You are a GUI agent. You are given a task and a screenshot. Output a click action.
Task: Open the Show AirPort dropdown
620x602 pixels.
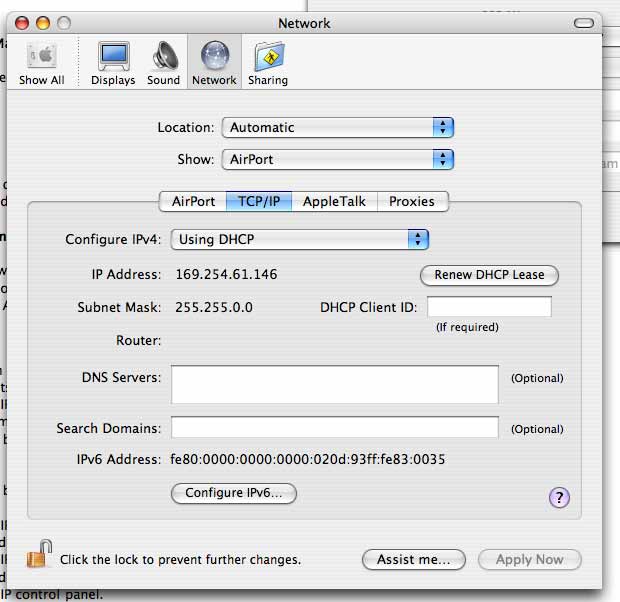338,159
